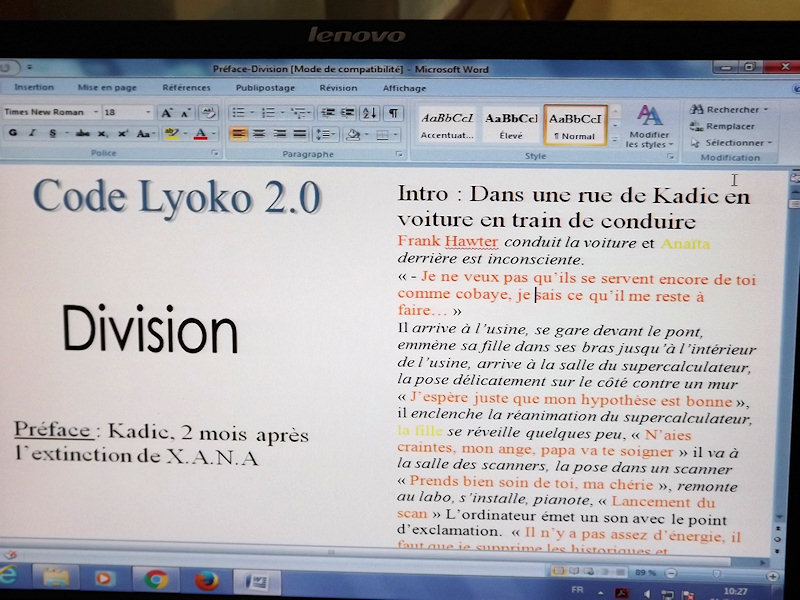Click the Remplacer button
This screenshot has width=800, height=600.
coord(723,126)
